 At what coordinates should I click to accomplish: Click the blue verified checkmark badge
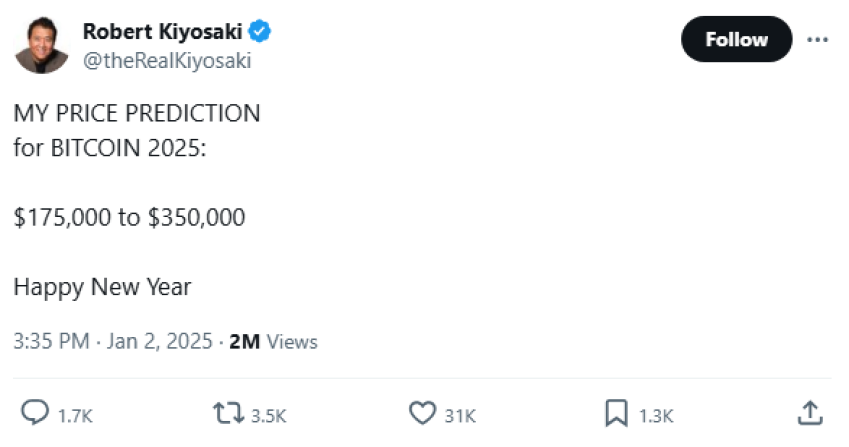[x=261, y=31]
